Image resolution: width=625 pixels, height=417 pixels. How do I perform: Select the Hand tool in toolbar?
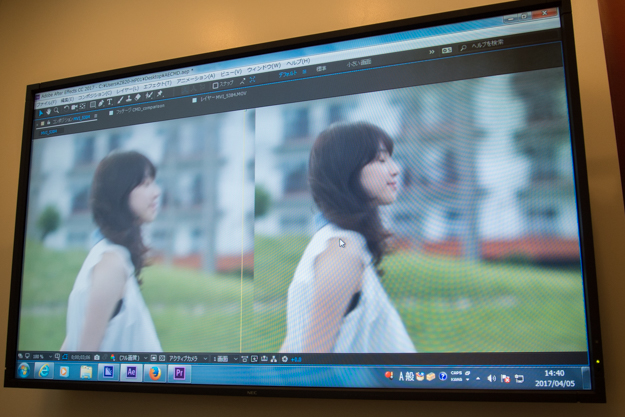click(49, 110)
